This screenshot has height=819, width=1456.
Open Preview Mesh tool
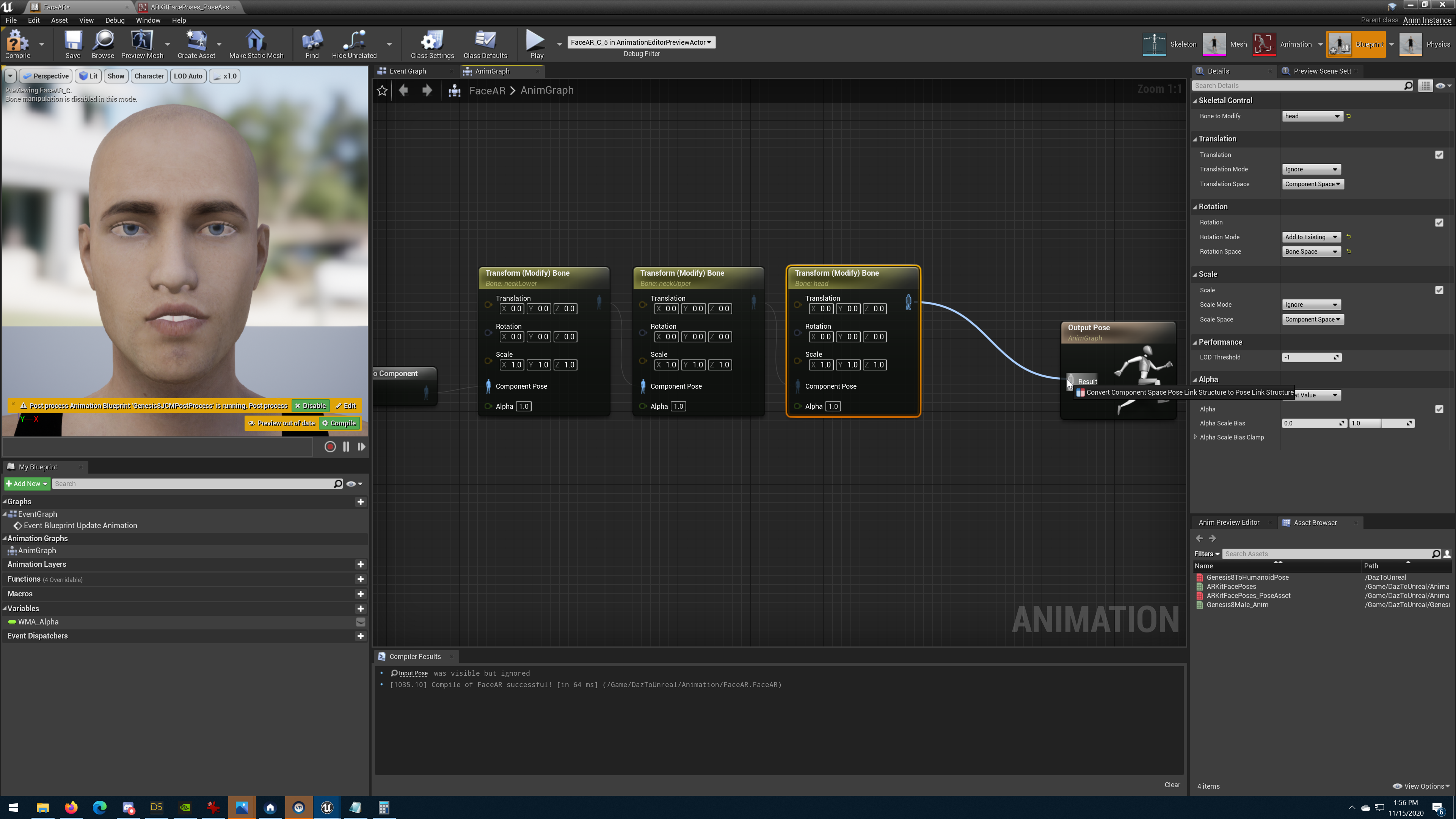(142, 44)
